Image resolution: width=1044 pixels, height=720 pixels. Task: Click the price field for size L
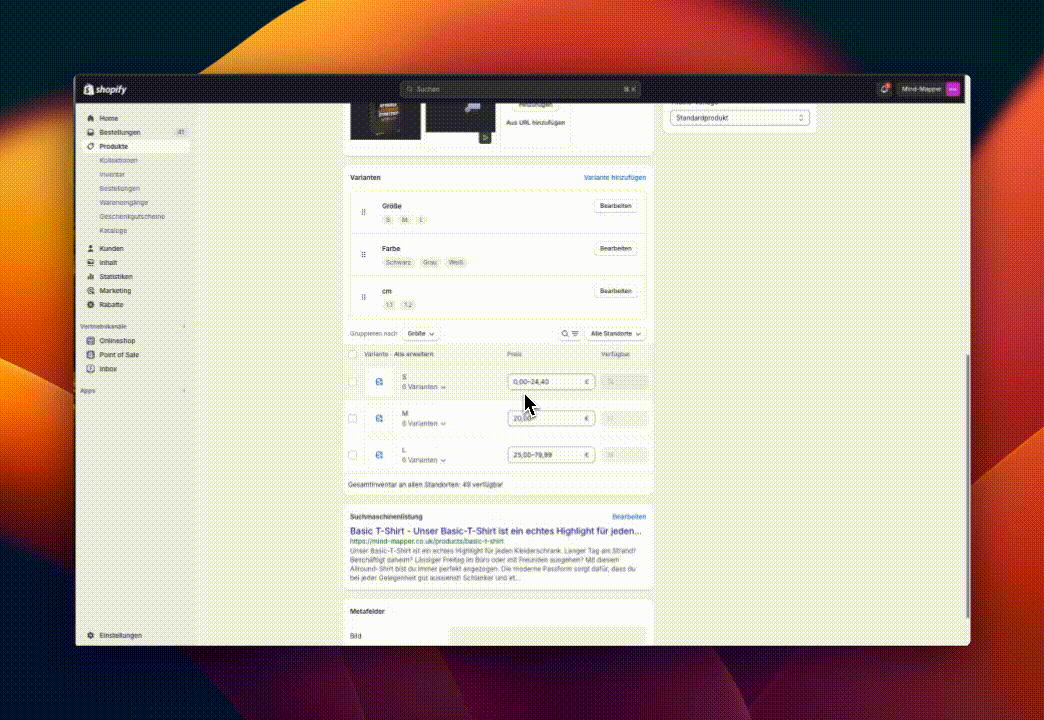[551, 455]
